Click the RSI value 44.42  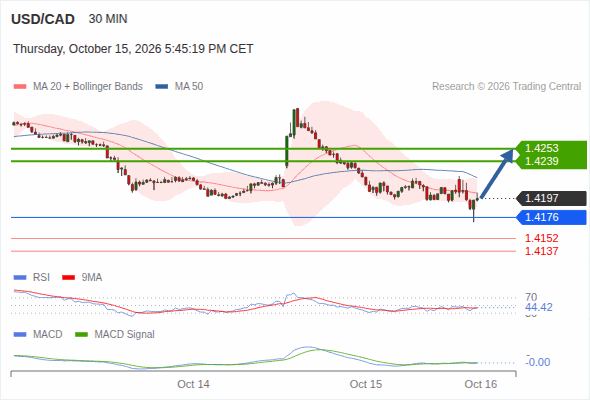click(539, 307)
